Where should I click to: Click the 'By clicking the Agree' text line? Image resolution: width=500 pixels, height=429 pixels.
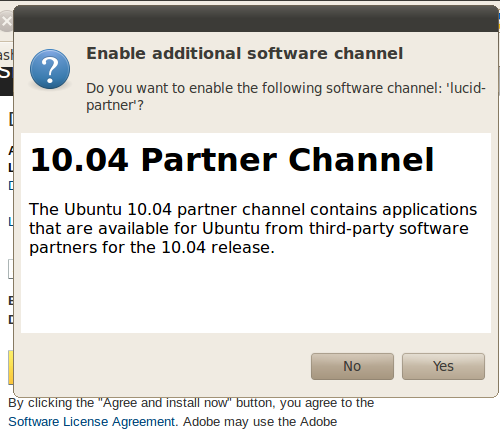coord(191,403)
